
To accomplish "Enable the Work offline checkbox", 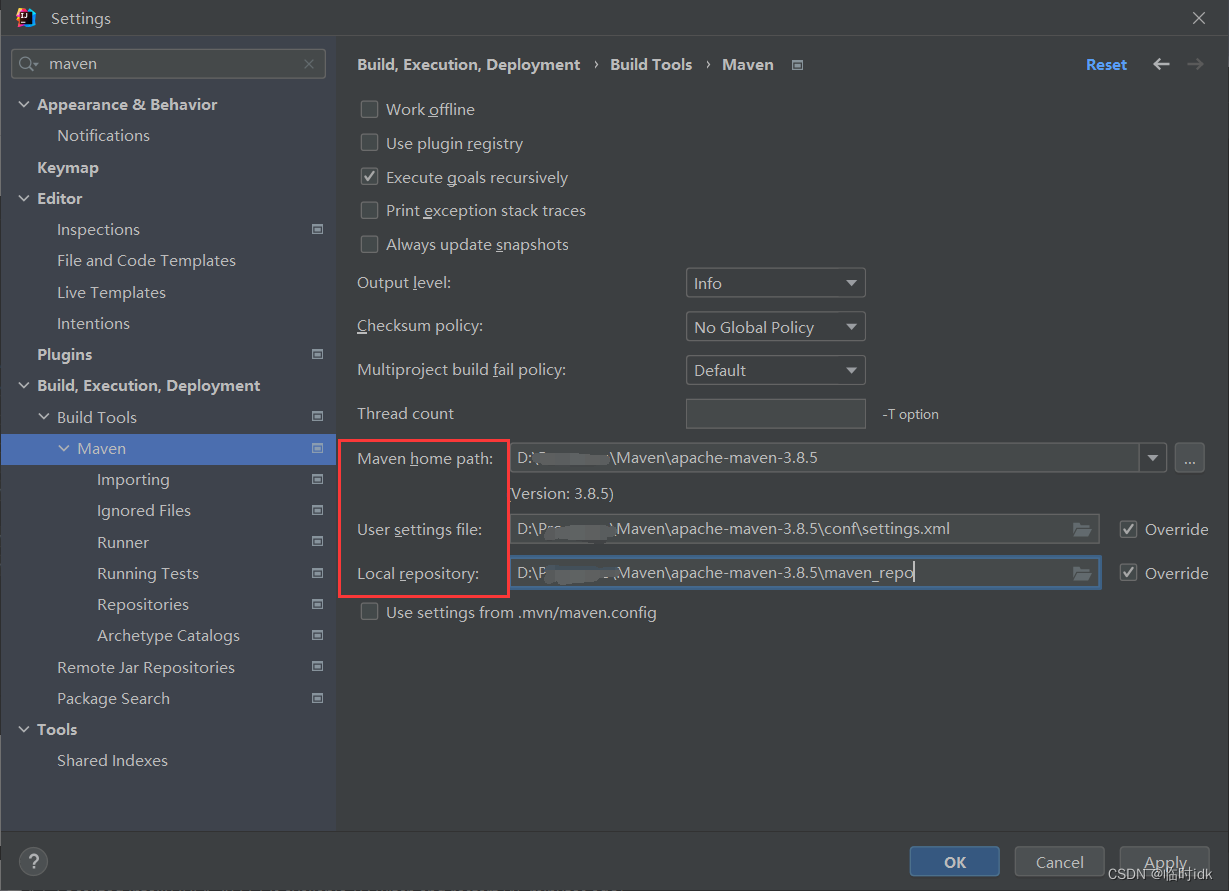I will coord(369,109).
